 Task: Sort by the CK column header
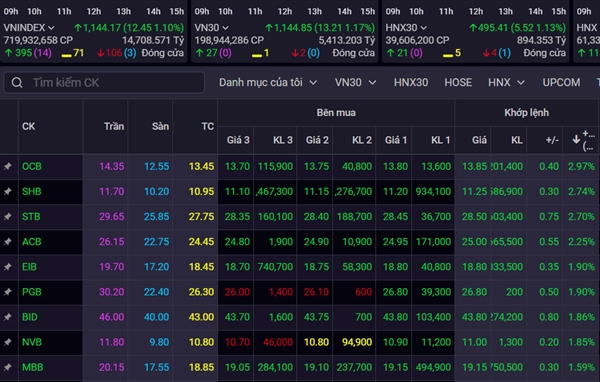coord(29,126)
